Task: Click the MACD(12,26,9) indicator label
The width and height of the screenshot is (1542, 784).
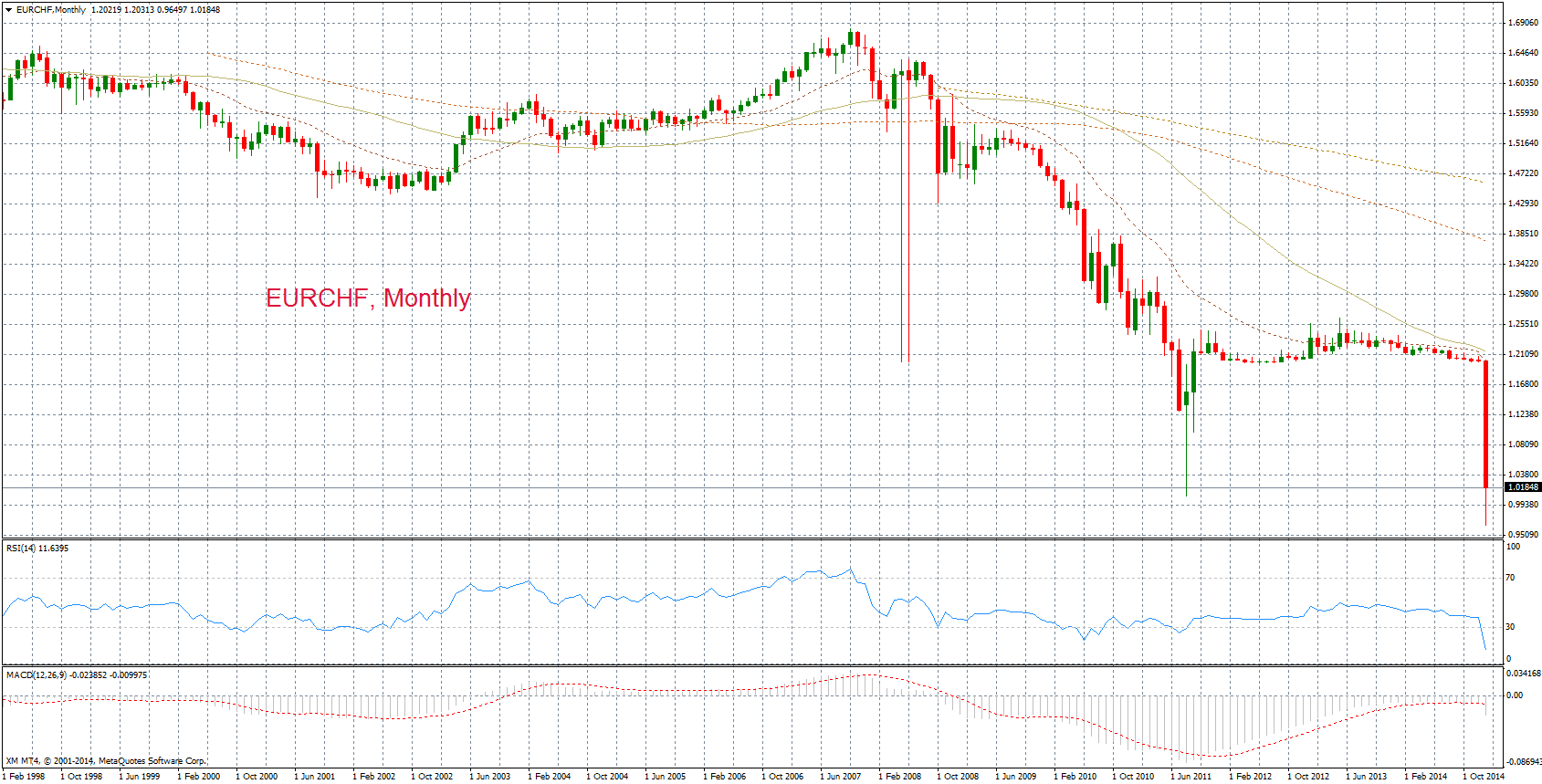Action: 77,674
